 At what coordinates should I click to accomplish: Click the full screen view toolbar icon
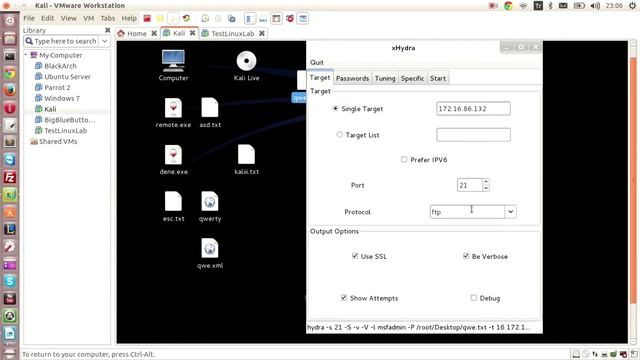(x=276, y=18)
